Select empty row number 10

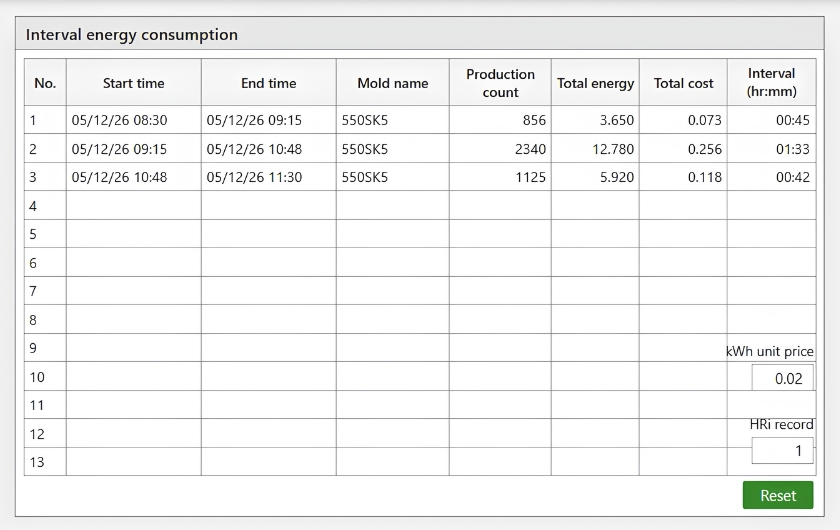pyautogui.click(x=37, y=377)
